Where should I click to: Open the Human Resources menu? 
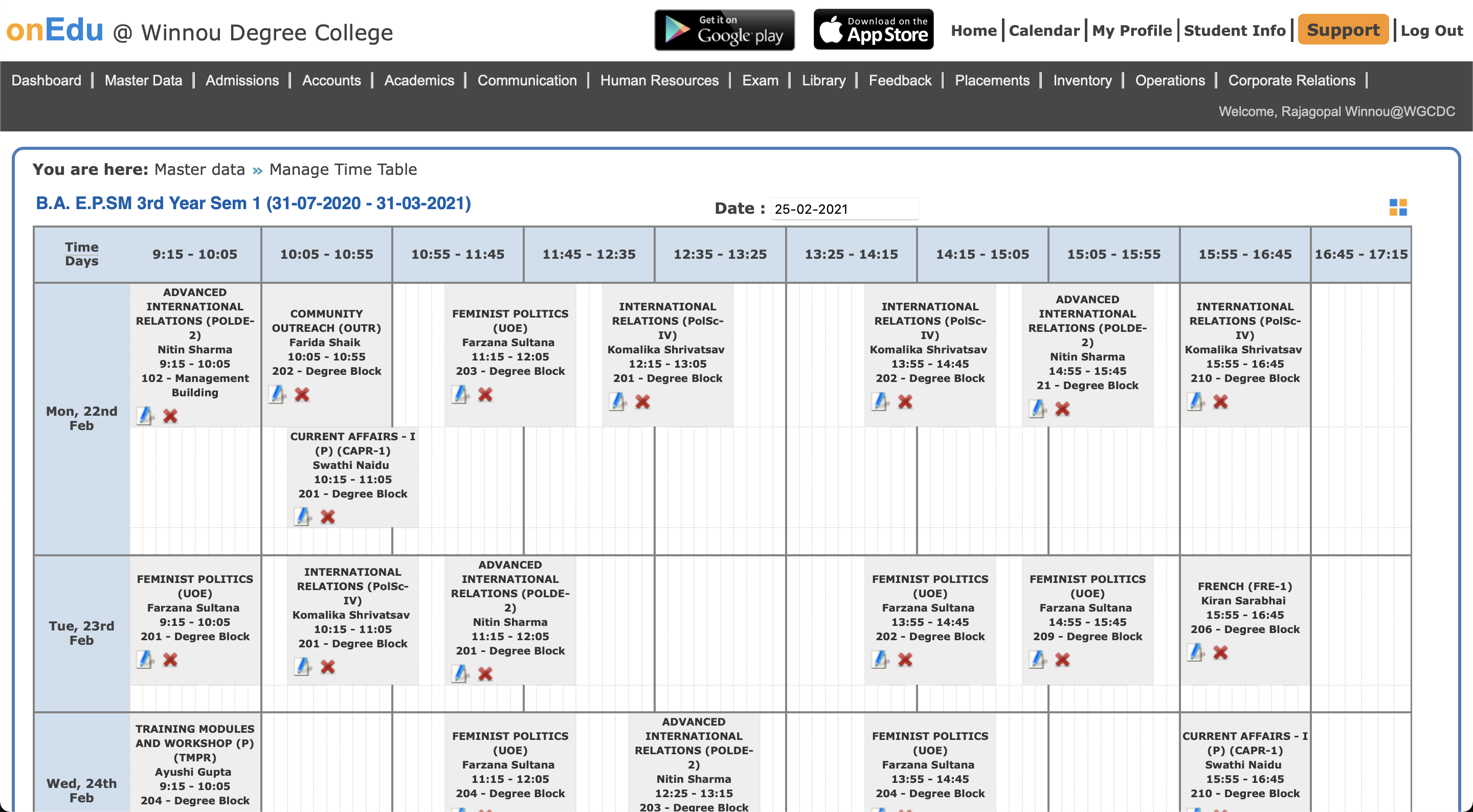tap(659, 81)
